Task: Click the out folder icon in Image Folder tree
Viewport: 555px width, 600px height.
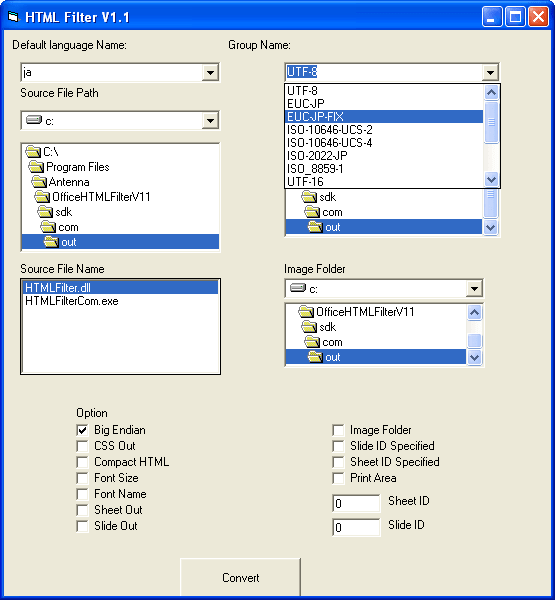Action: [315, 357]
